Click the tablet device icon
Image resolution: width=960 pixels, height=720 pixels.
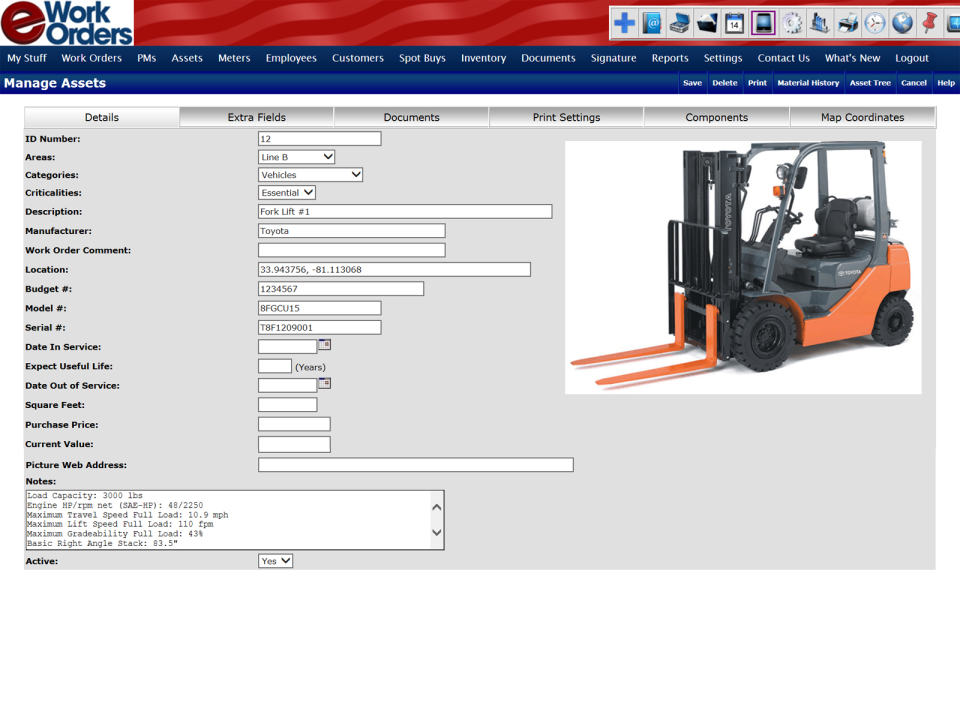[x=763, y=23]
